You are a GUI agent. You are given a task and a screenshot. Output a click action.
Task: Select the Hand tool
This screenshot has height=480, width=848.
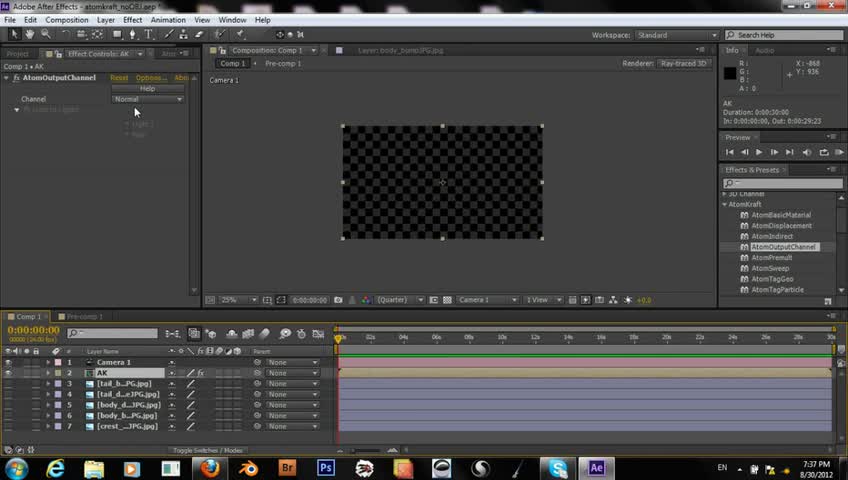pos(30,34)
